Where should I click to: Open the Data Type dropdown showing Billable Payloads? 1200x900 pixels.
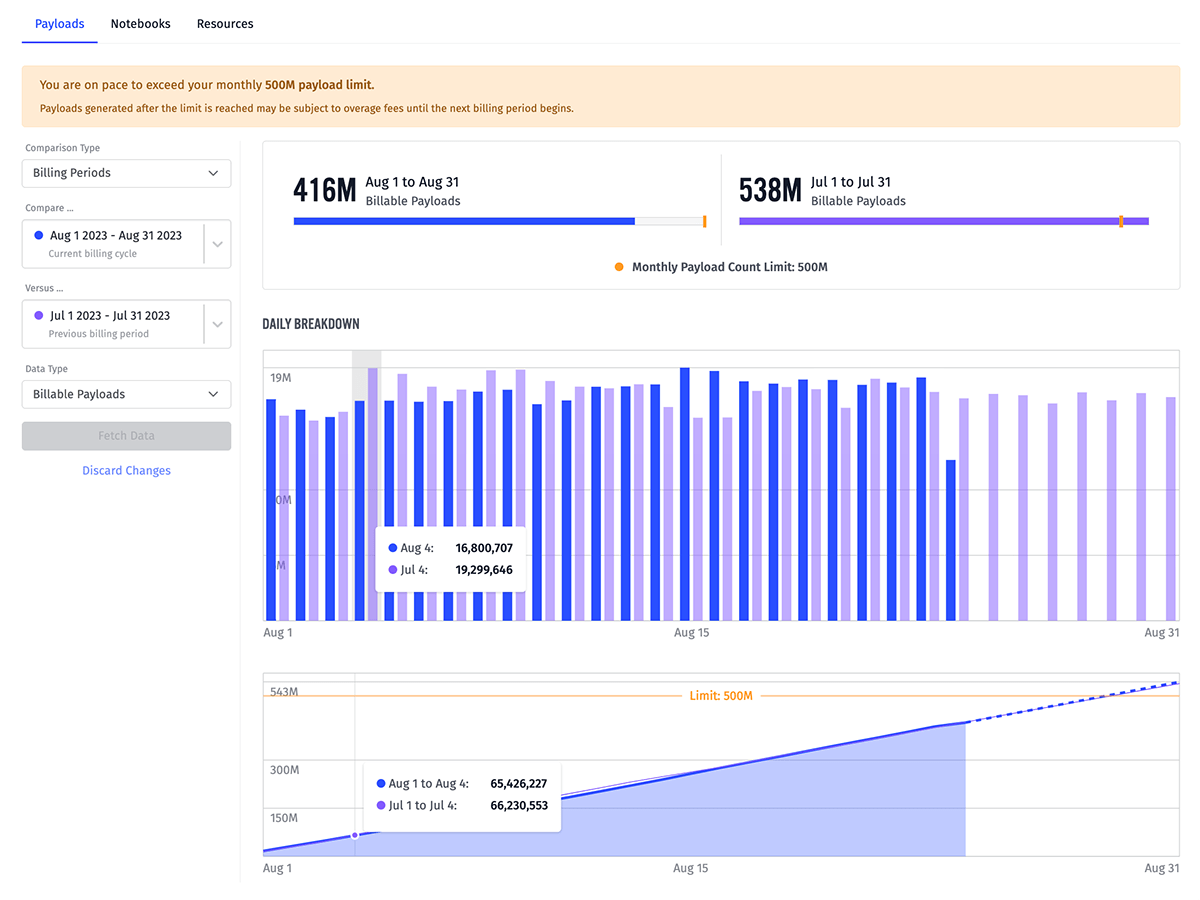point(126,394)
